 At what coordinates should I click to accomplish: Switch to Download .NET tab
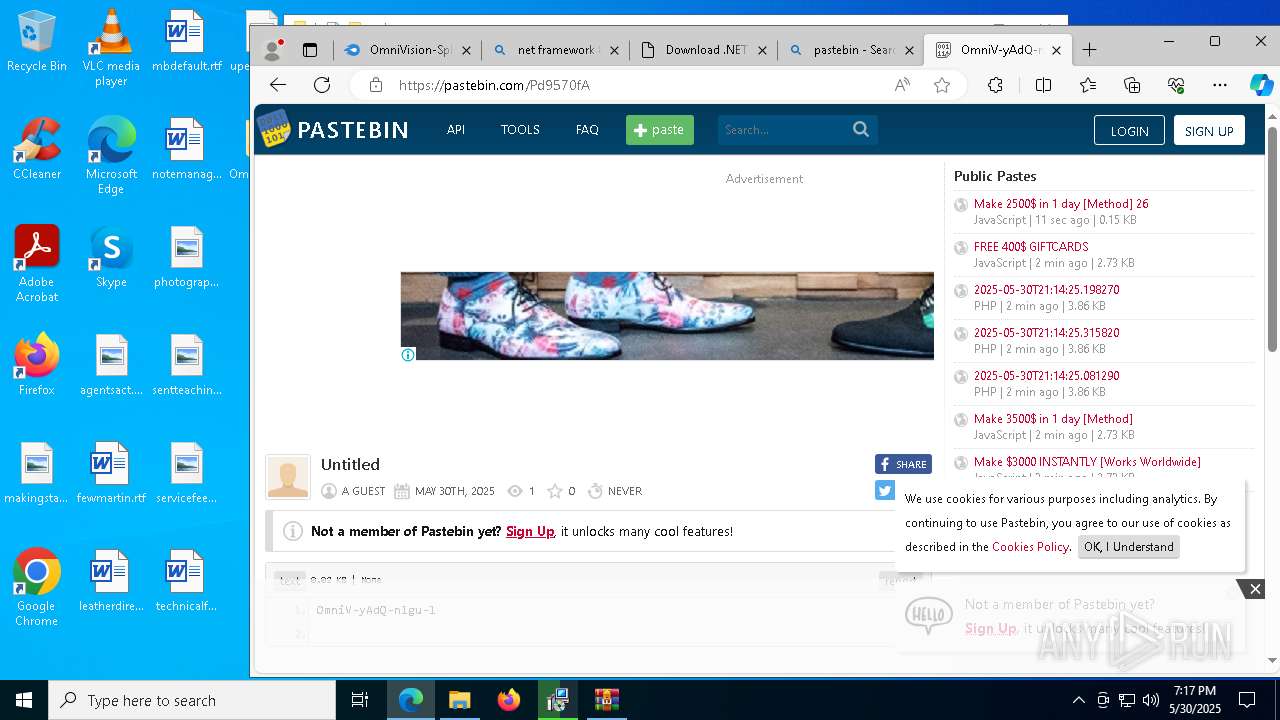(703, 49)
